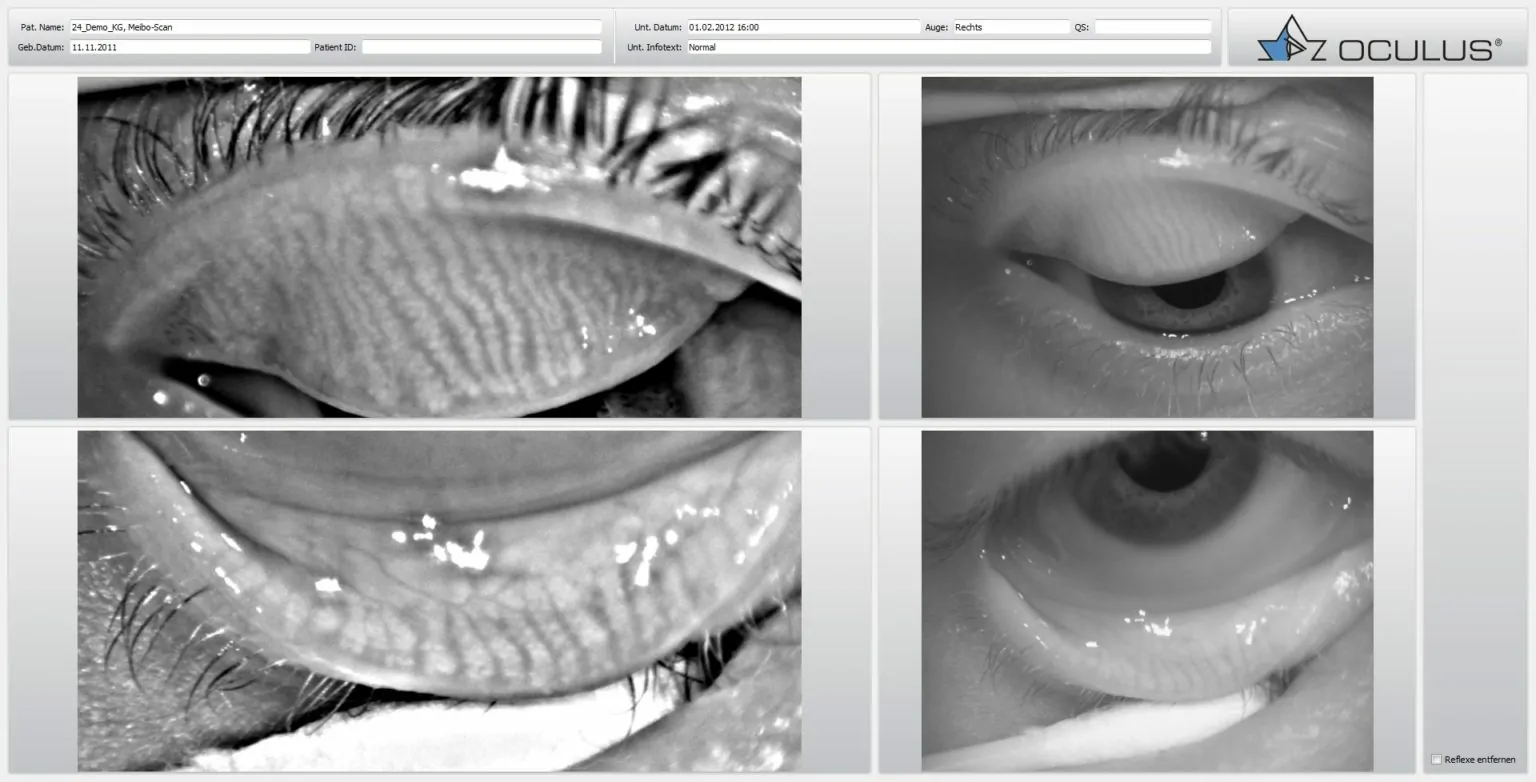Image resolution: width=1536 pixels, height=782 pixels.
Task: Focus the empty QS input field
Action: tap(1152, 27)
